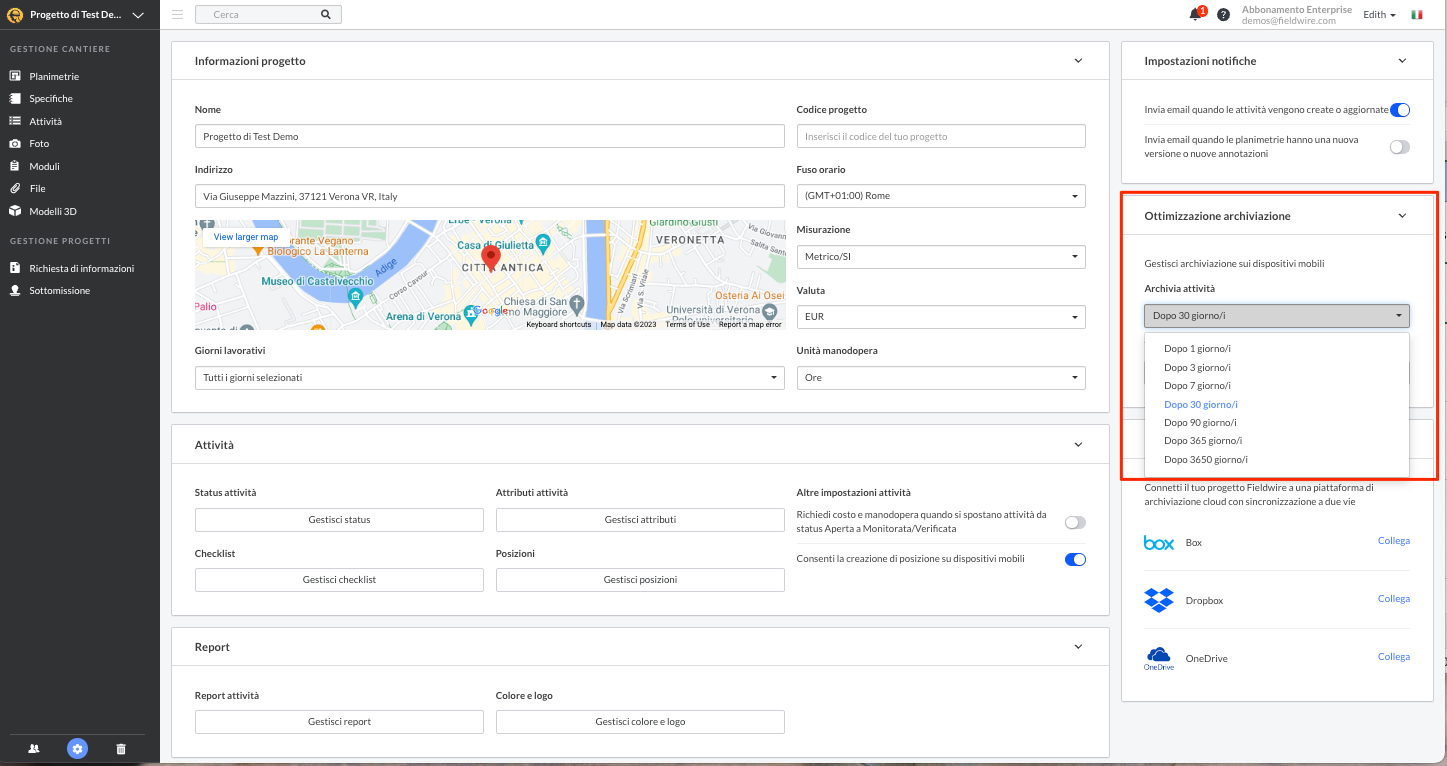Open the File paperclip icon
Viewport: 1447px width, 766px height.
tap(15, 188)
